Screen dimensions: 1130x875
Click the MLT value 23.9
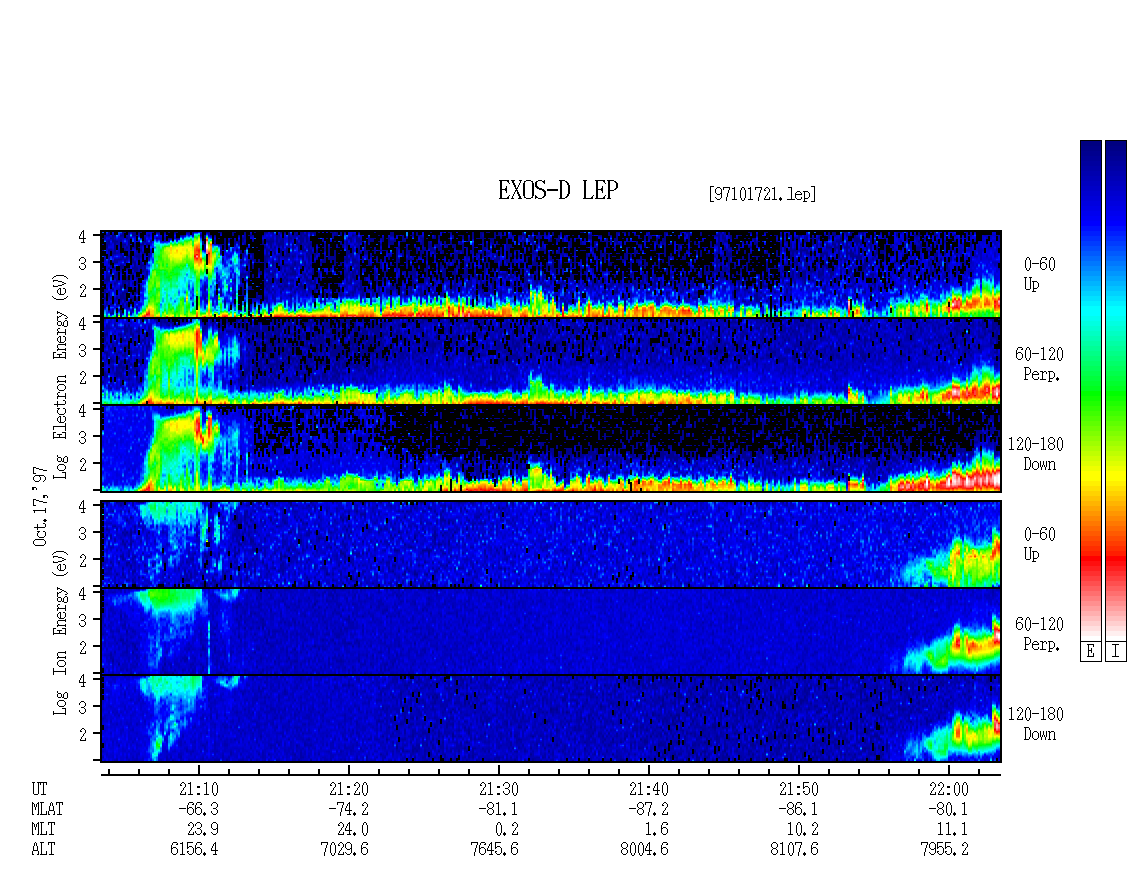click(x=203, y=830)
